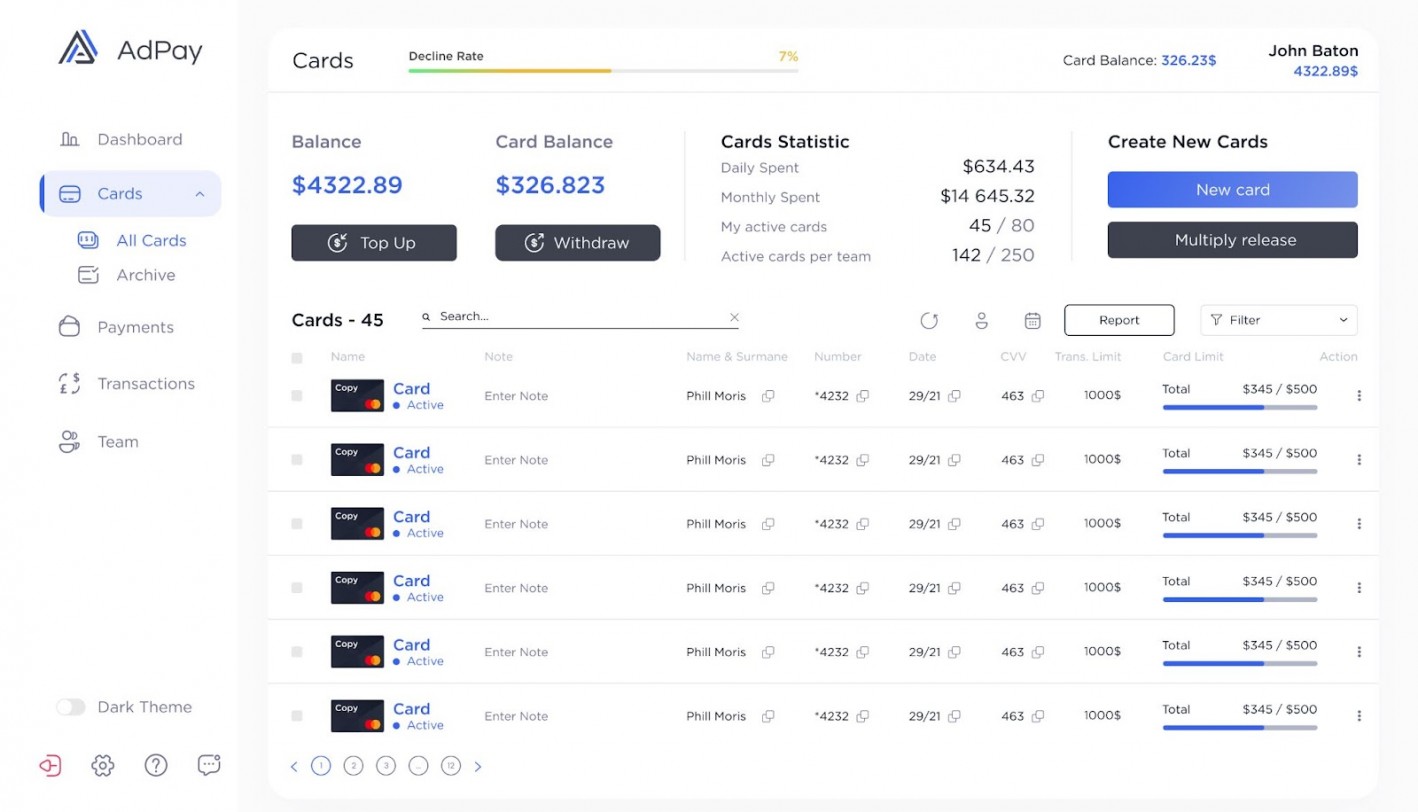Screen dimensions: 1418x812
Task: Copy card number *4232 in first row
Action: 862,396
